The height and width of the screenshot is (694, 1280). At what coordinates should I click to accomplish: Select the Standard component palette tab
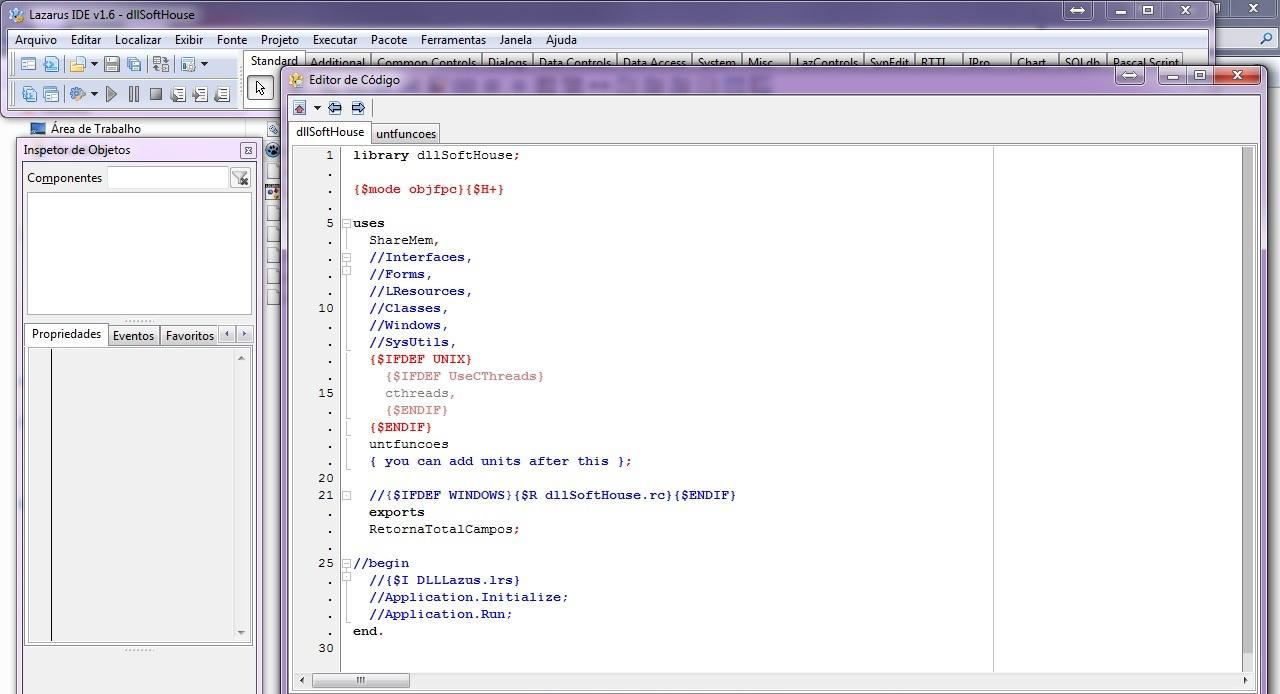pos(273,61)
